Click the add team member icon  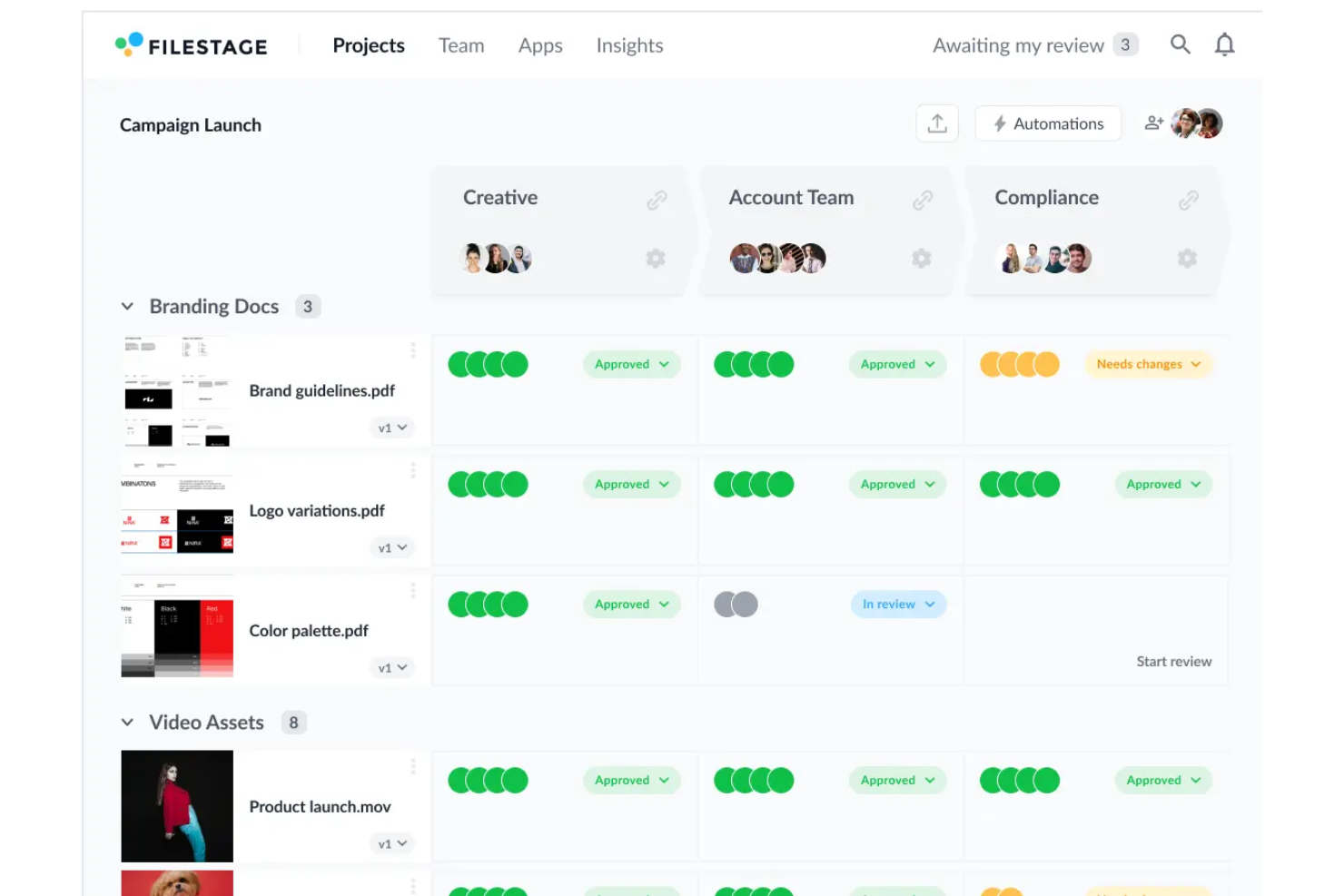[1153, 123]
